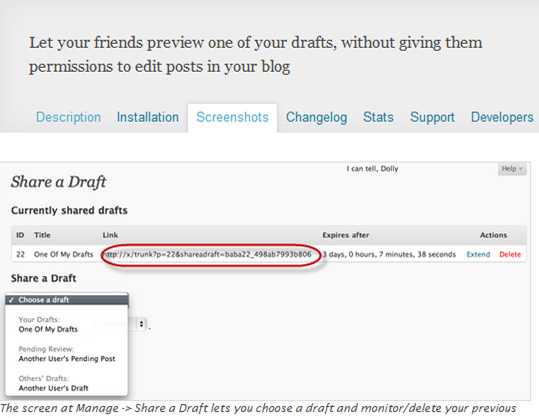Choose 'One Of My Drafts' from dropdown list
The height and width of the screenshot is (418, 539).
[48, 329]
